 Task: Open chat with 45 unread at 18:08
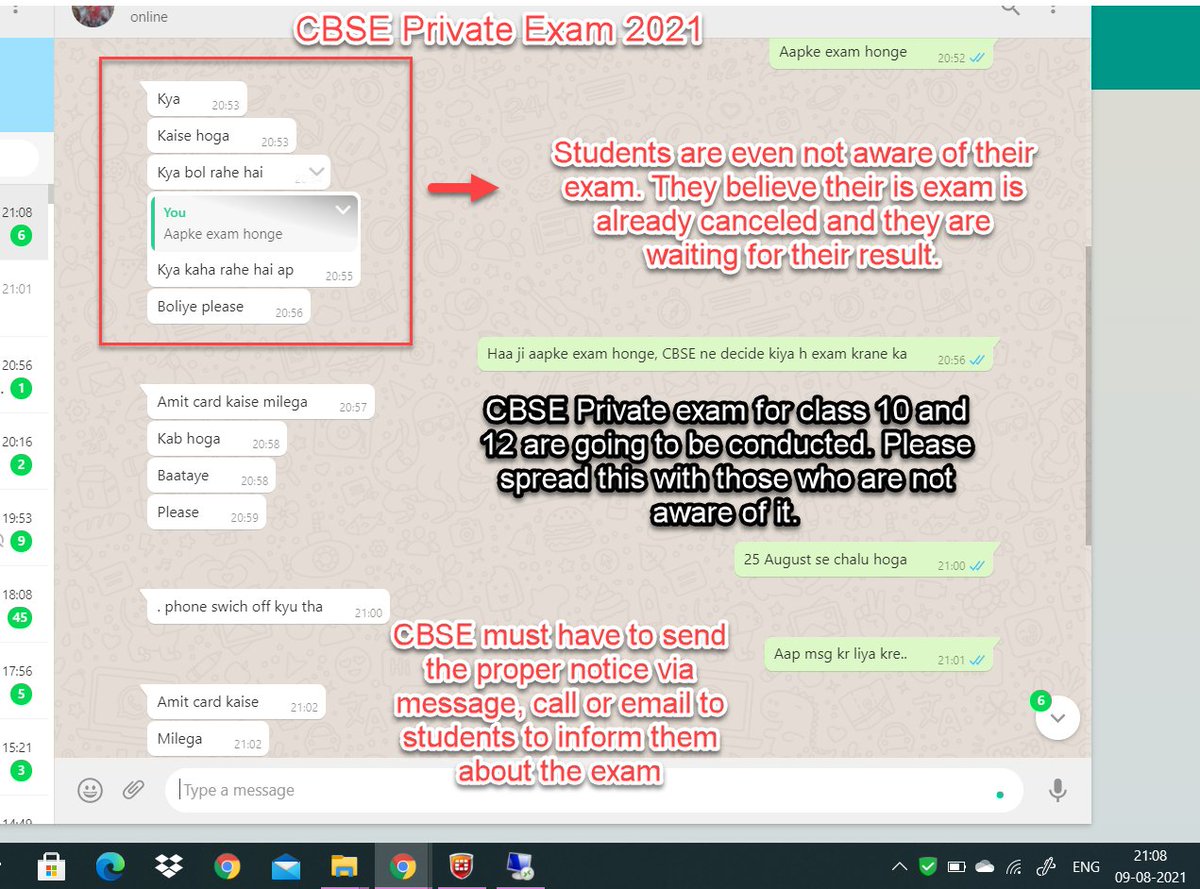click(x=24, y=605)
